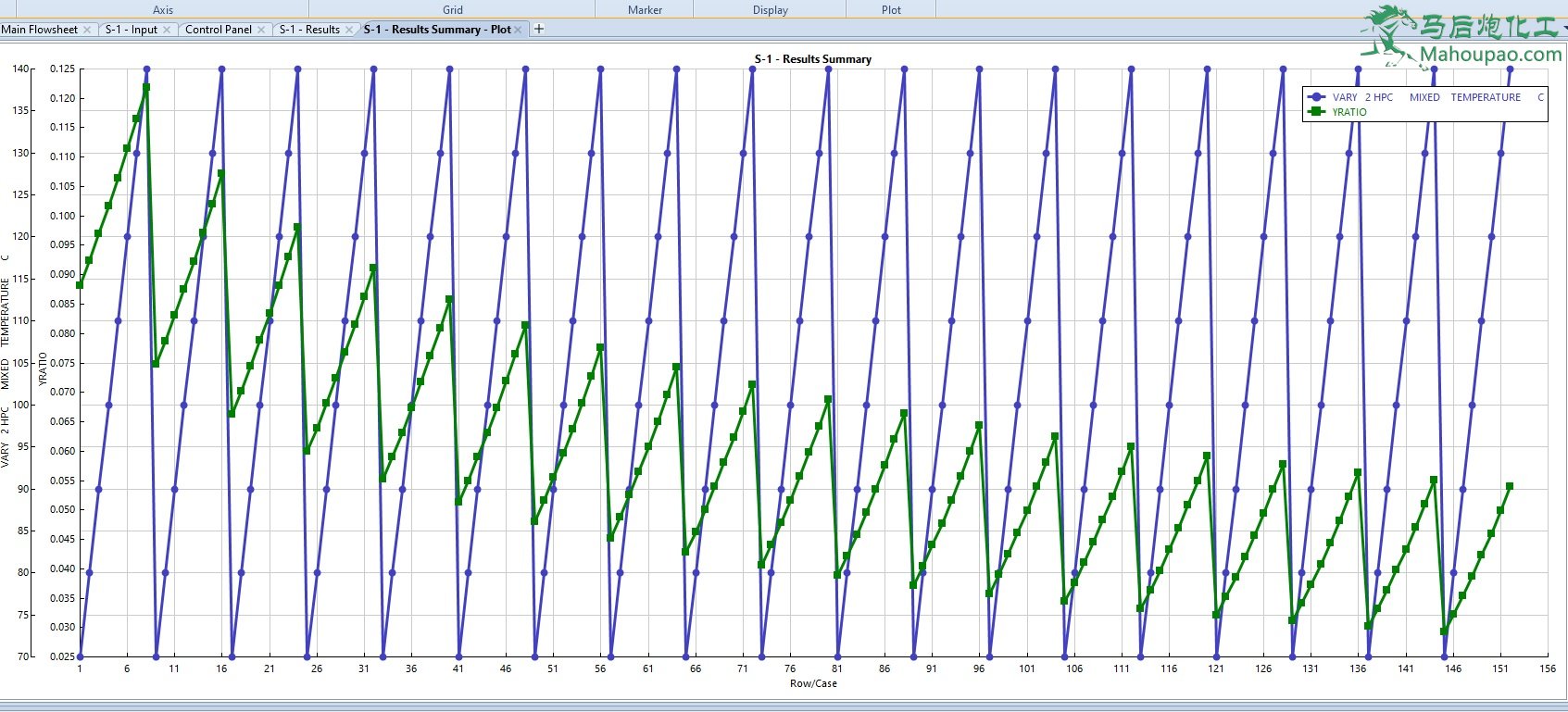This screenshot has width=1568, height=712.
Task: Select the plot title 'S-1 - Results Summary'
Action: pos(813,59)
